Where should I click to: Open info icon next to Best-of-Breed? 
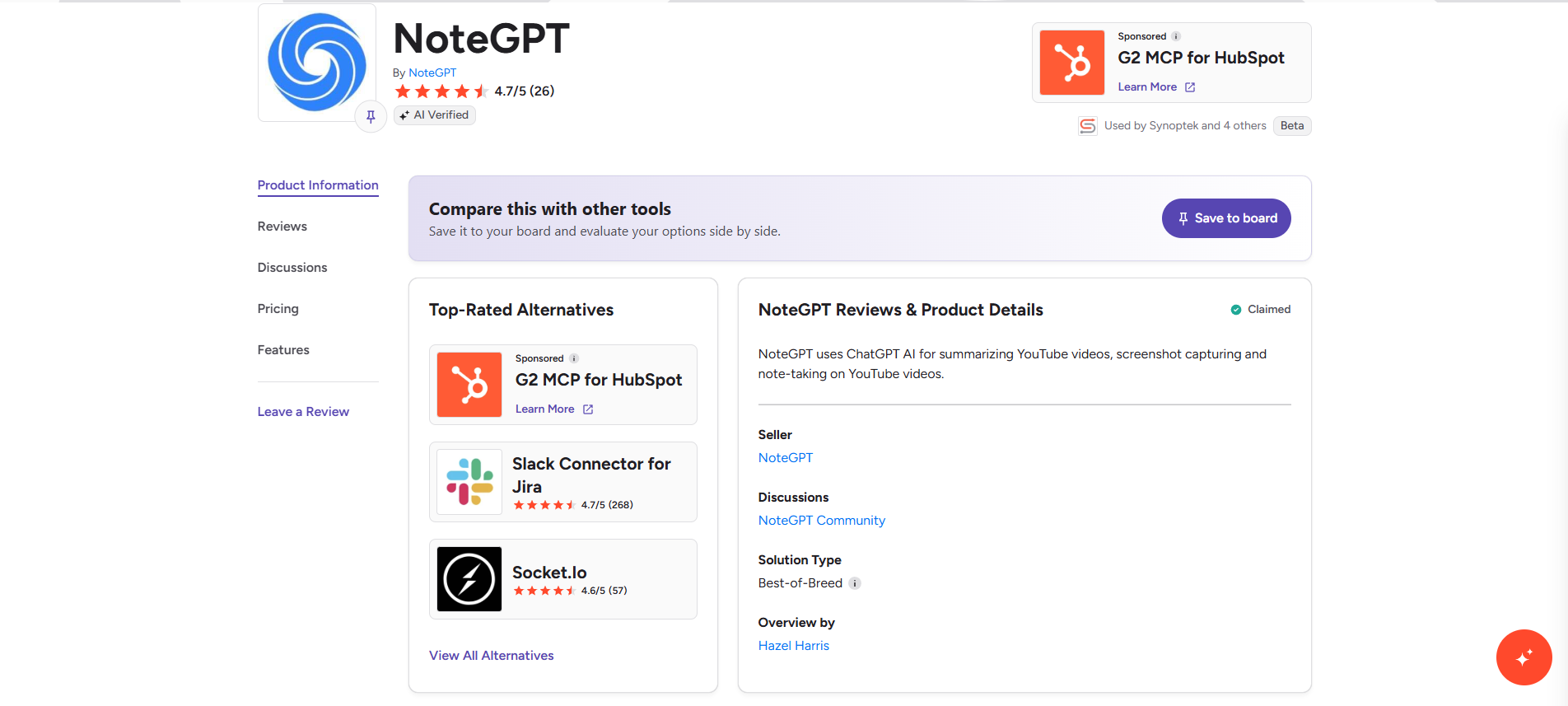point(855,583)
